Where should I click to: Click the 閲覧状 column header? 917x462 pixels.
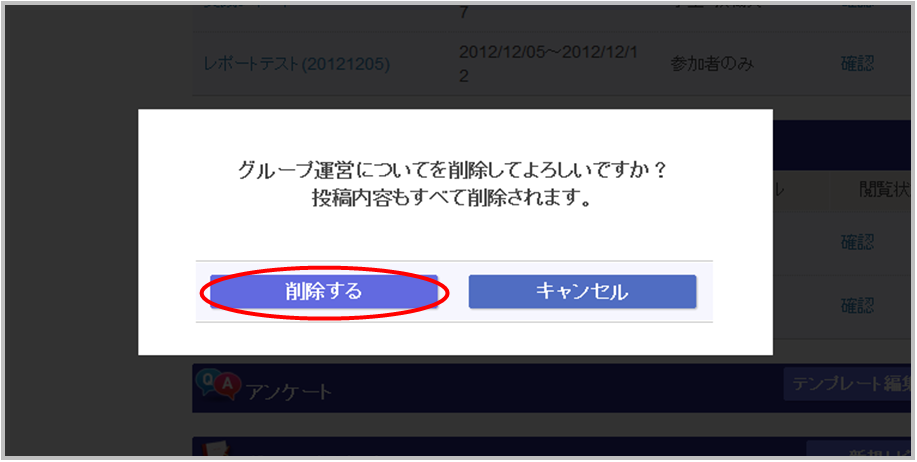pyautogui.click(x=884, y=189)
